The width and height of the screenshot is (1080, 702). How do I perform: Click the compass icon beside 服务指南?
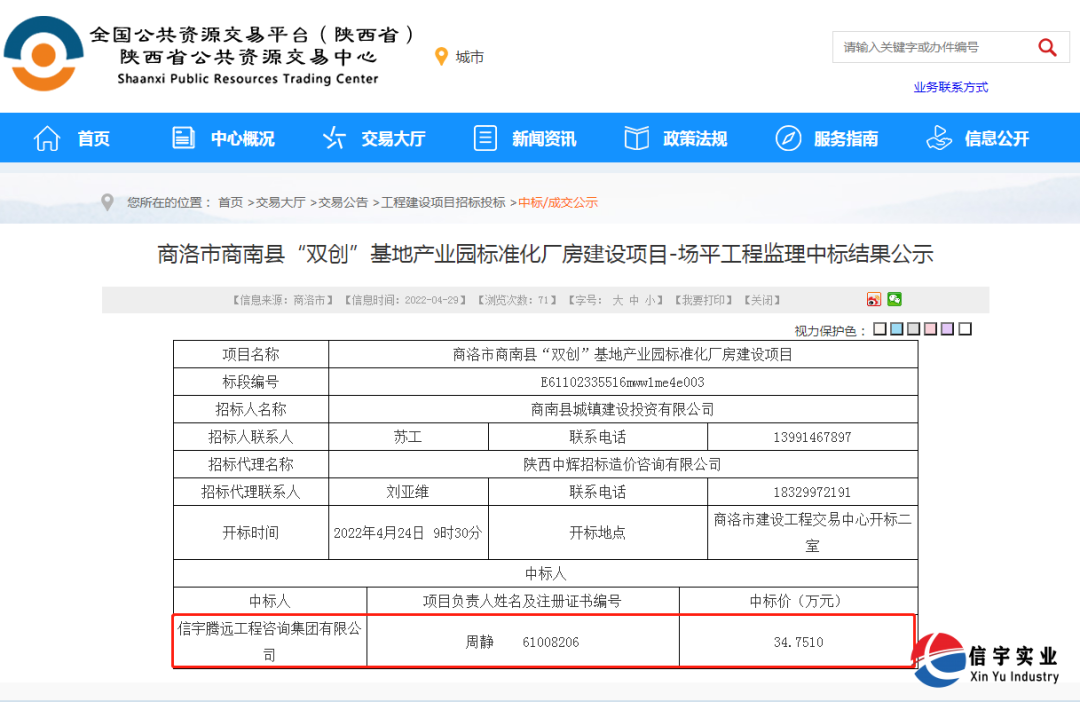788,137
